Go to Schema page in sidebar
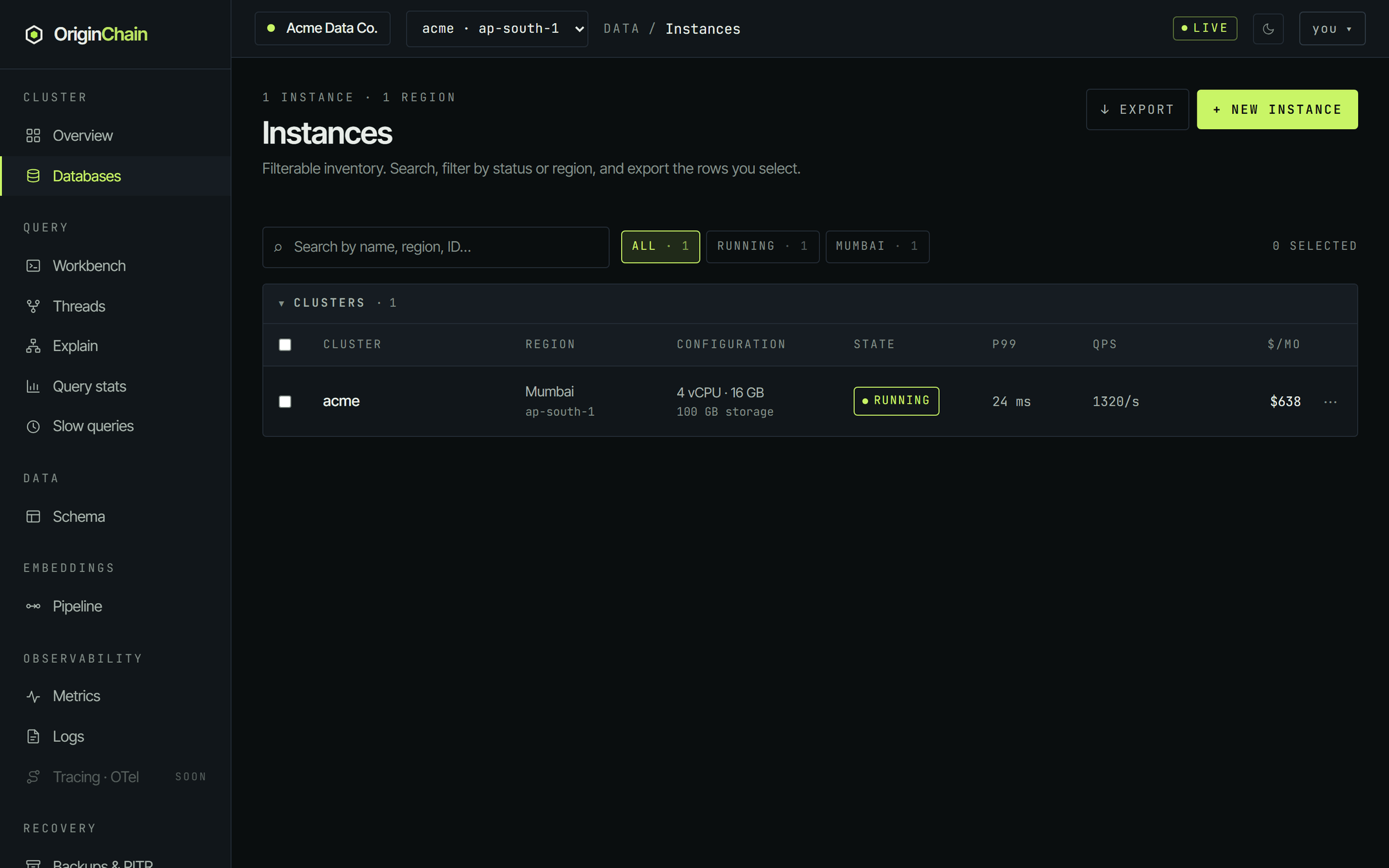This screenshot has height=868, width=1389. tap(116, 516)
